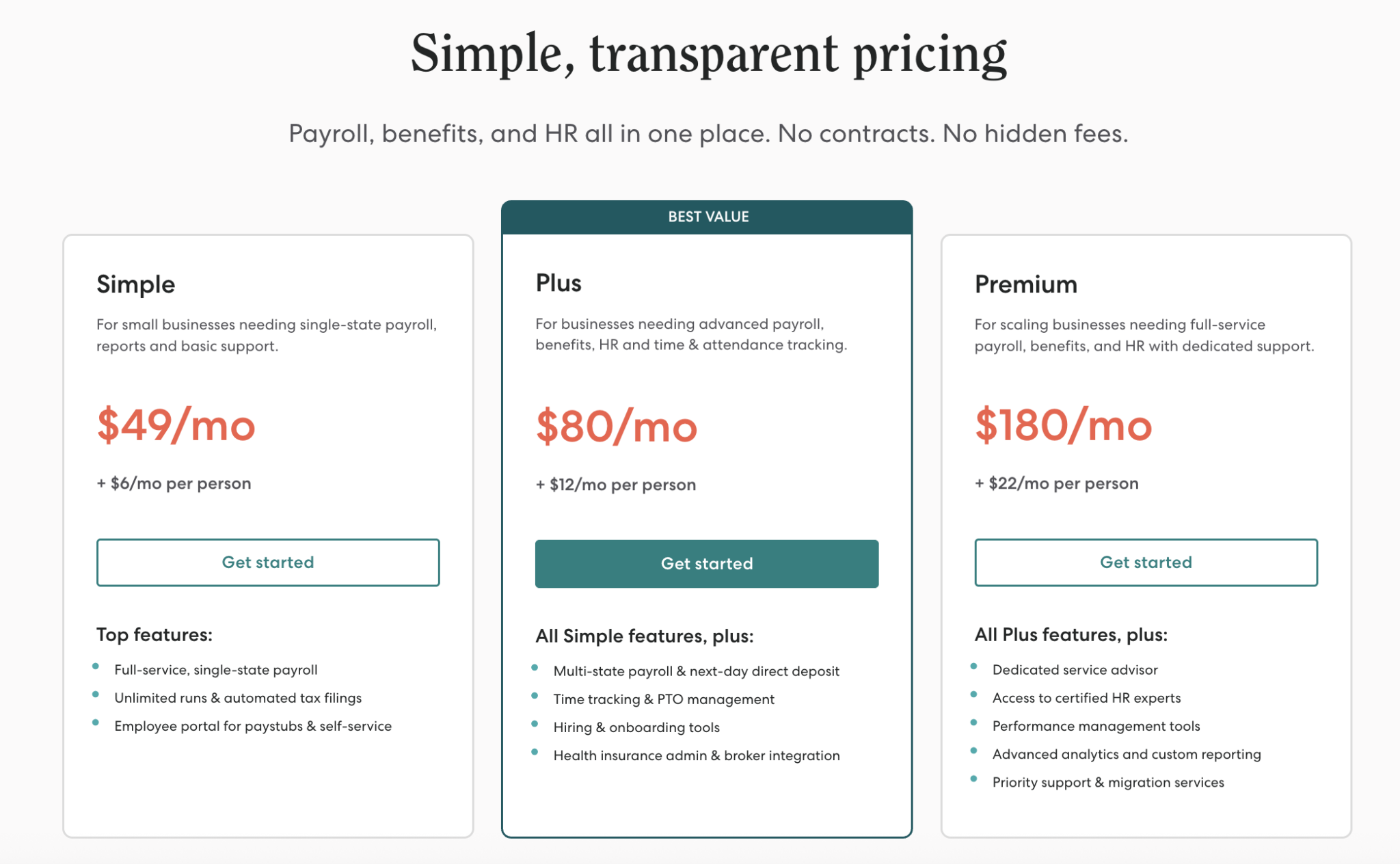Click the "Top features:" heading
This screenshot has height=864, width=1400.
(154, 634)
